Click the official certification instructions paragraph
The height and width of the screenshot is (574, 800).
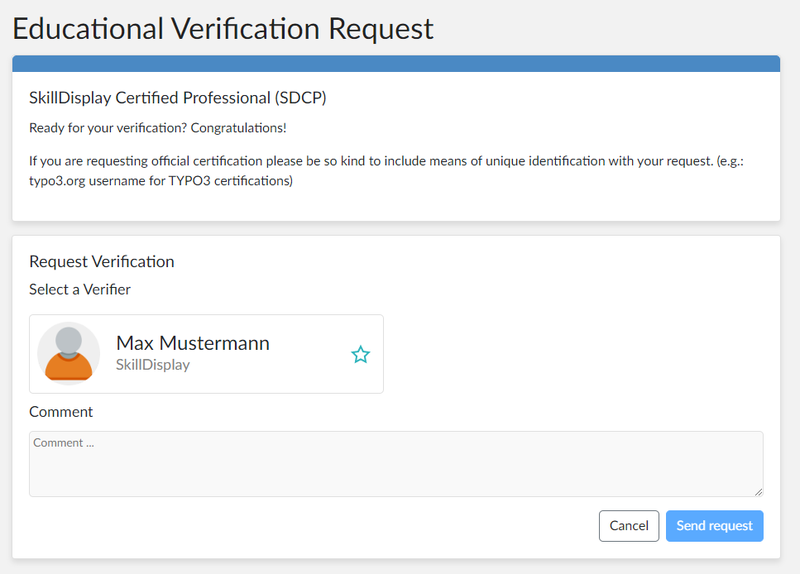[x=390, y=161]
